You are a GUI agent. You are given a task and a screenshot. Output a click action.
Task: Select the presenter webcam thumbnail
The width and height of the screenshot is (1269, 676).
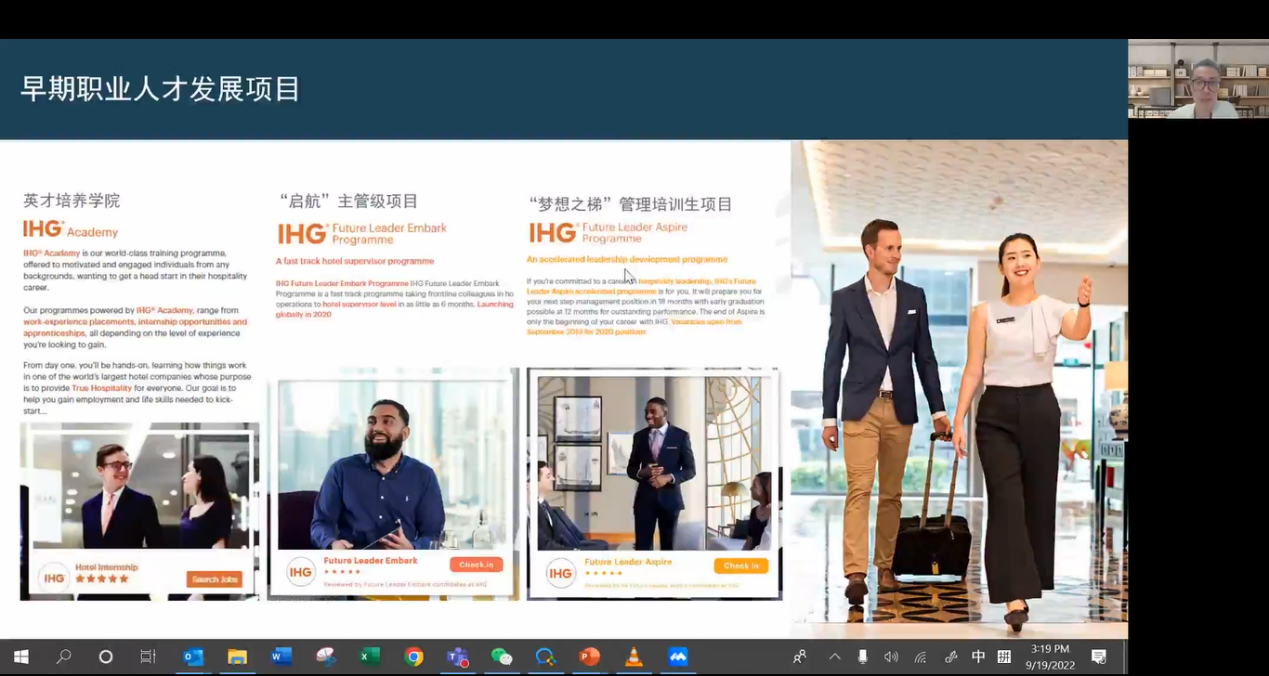(1198, 79)
